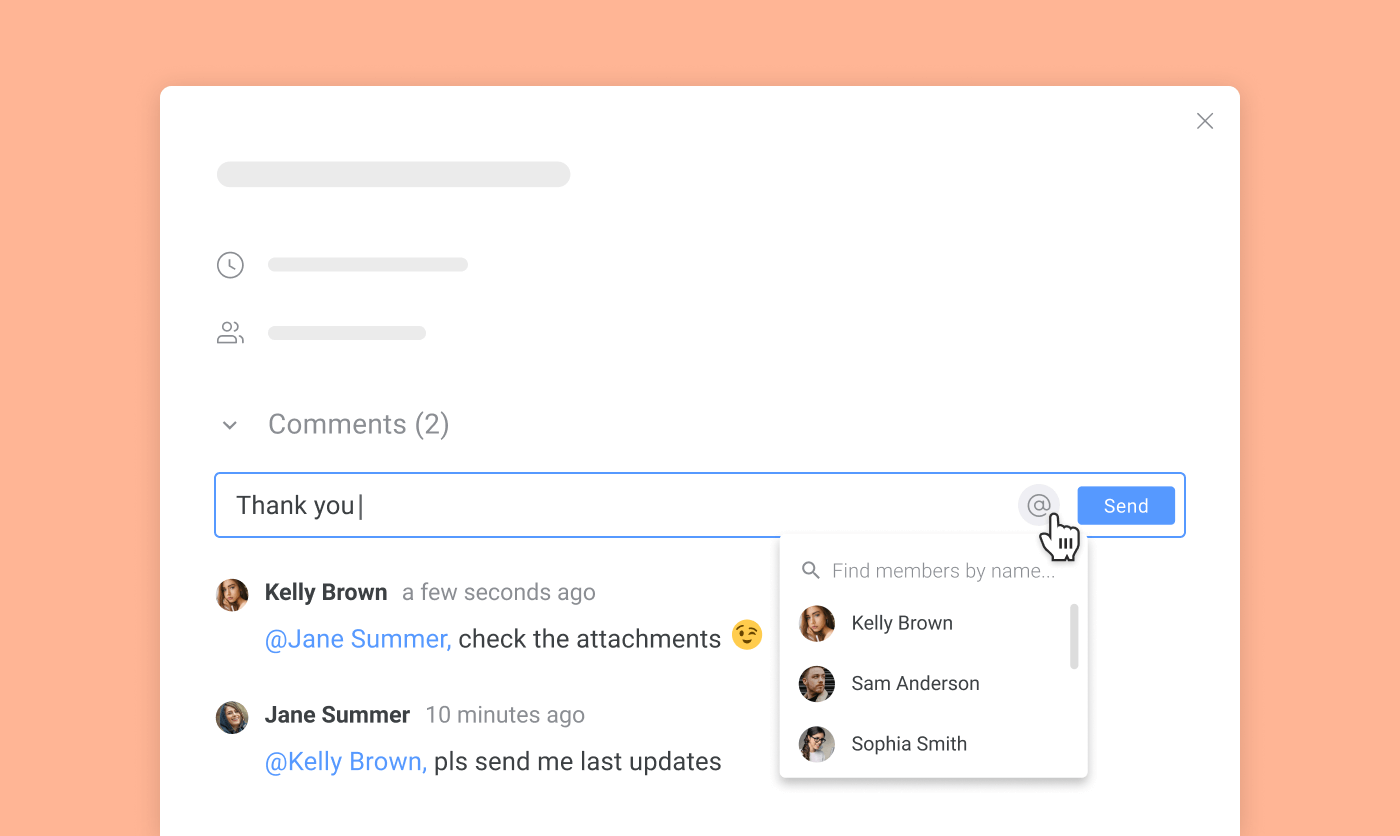The image size is (1400, 836).
Task: Click the chevron next to Comments heading
Action: tap(230, 425)
